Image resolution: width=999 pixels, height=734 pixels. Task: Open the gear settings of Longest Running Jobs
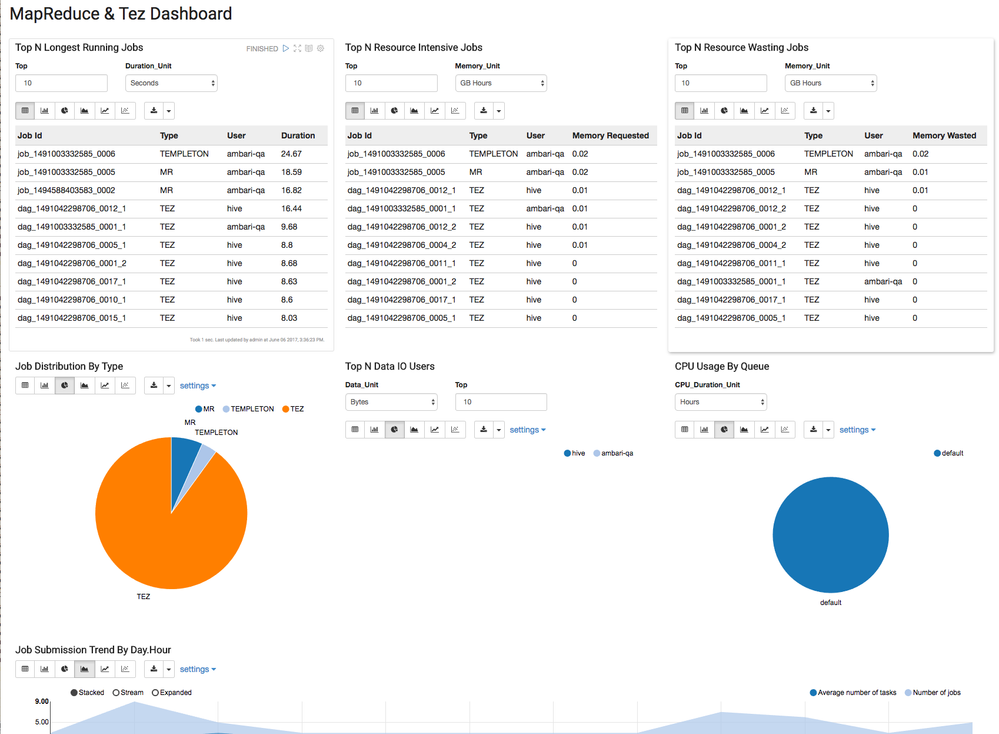tap(320, 48)
